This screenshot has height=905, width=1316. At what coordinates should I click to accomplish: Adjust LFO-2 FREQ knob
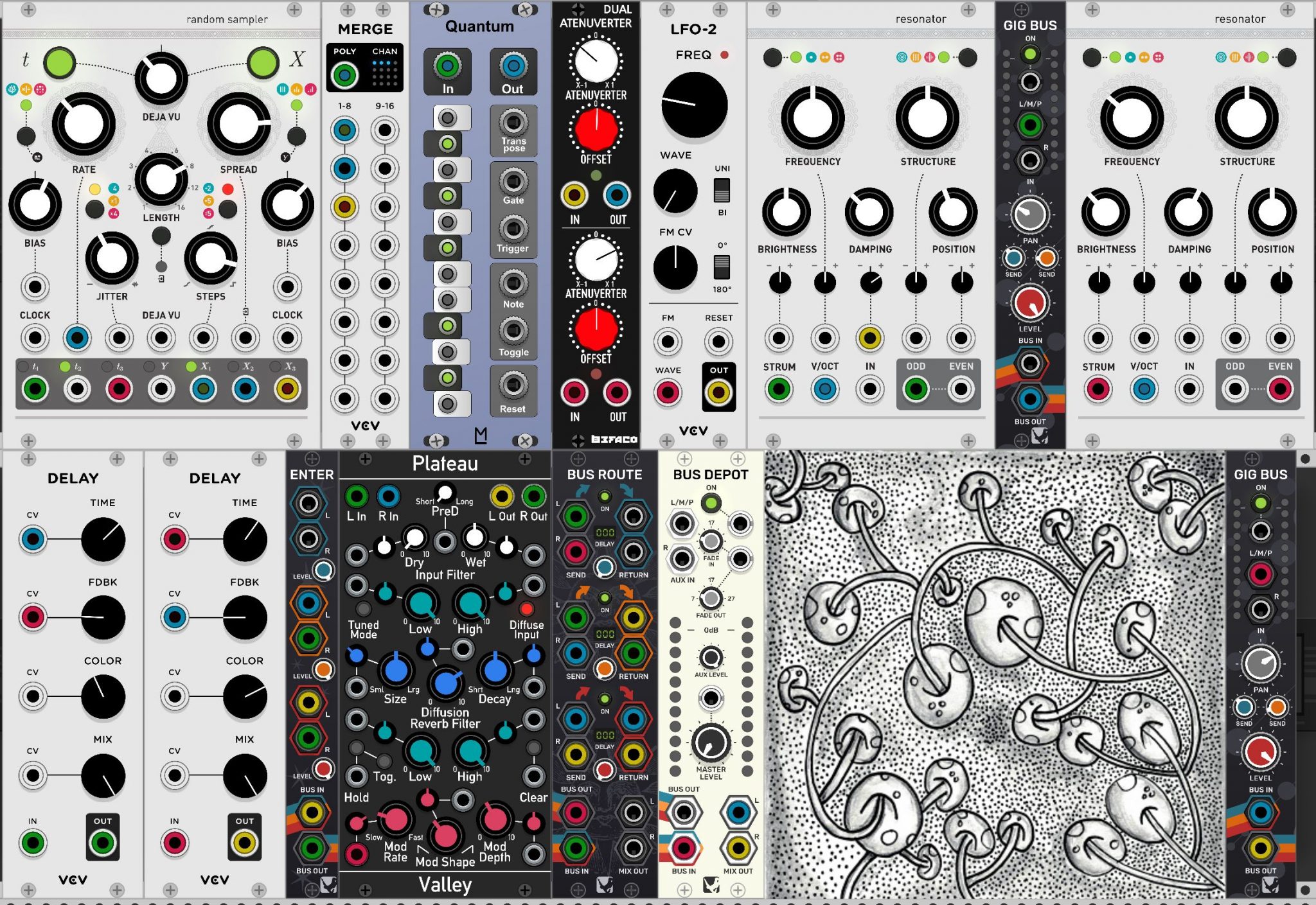click(x=694, y=105)
